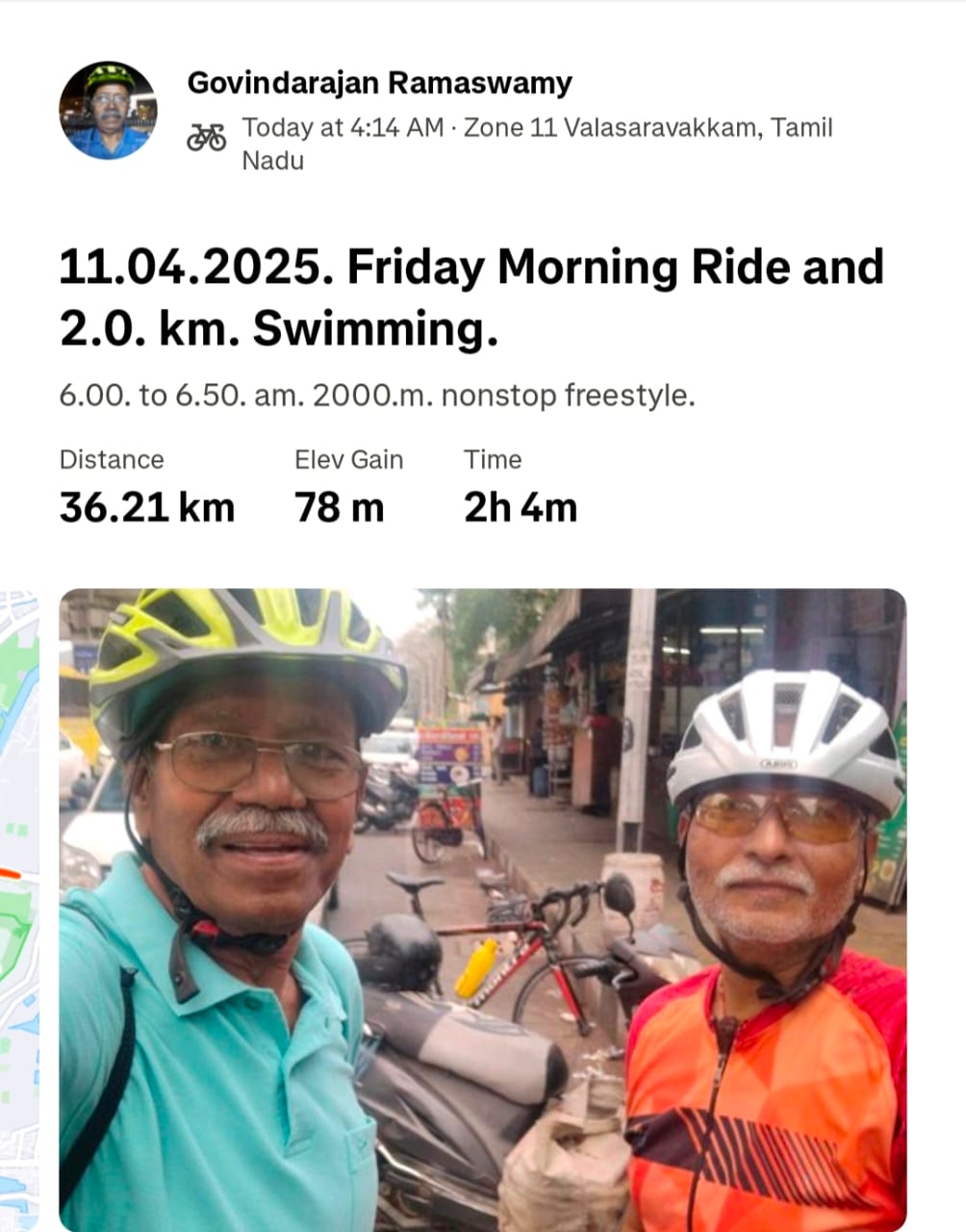Click the Time stat label

click(493, 460)
